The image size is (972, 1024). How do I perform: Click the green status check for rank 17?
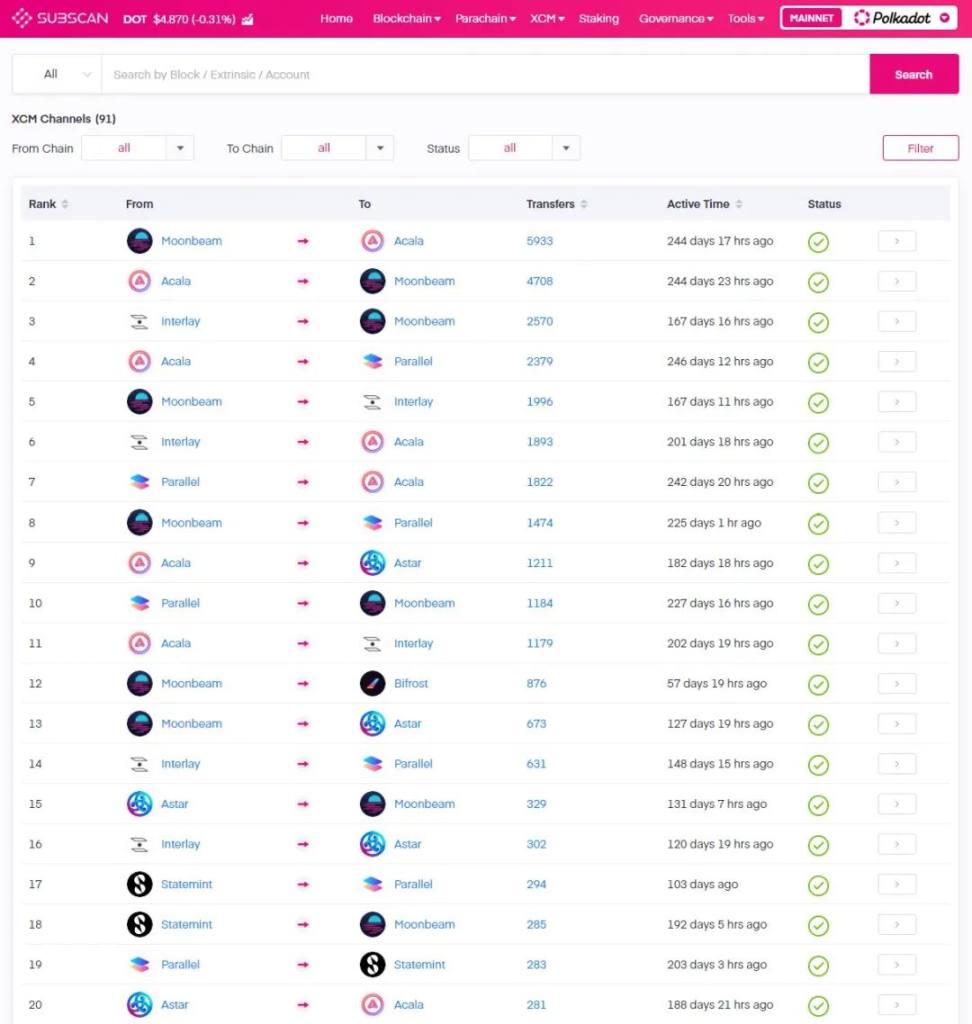tap(818, 886)
